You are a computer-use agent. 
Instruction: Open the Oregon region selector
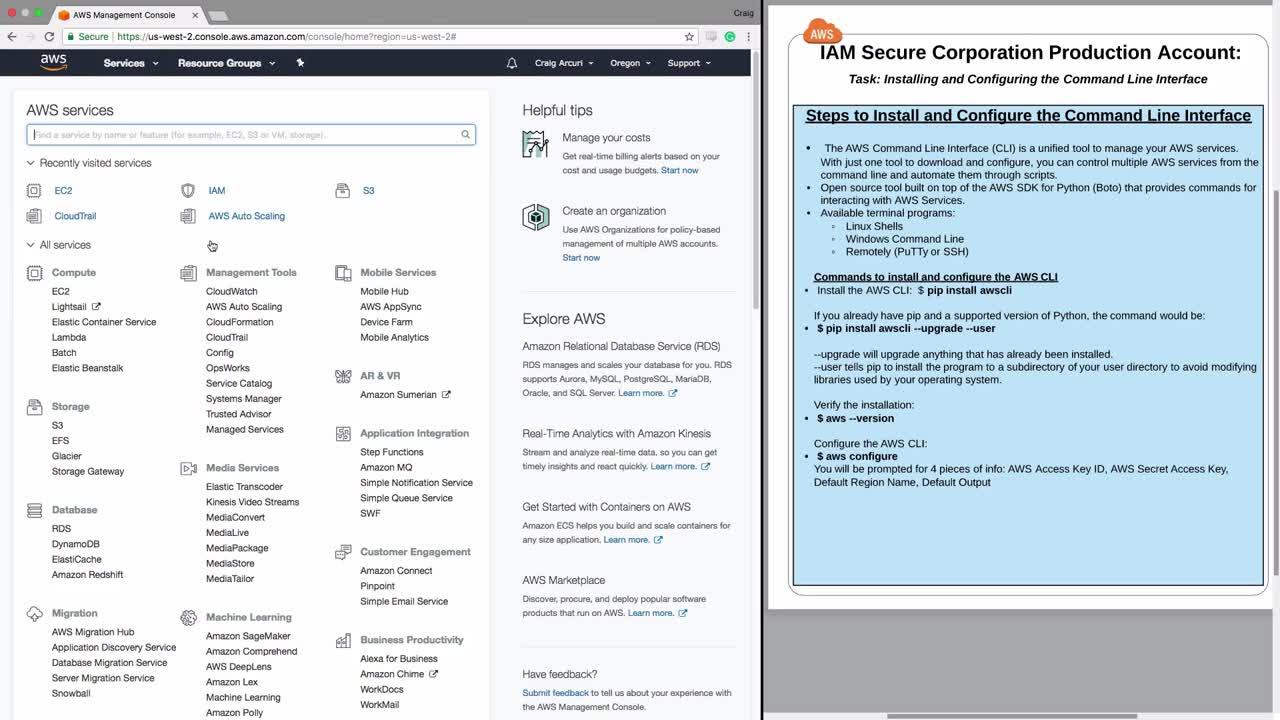pyautogui.click(x=630, y=63)
